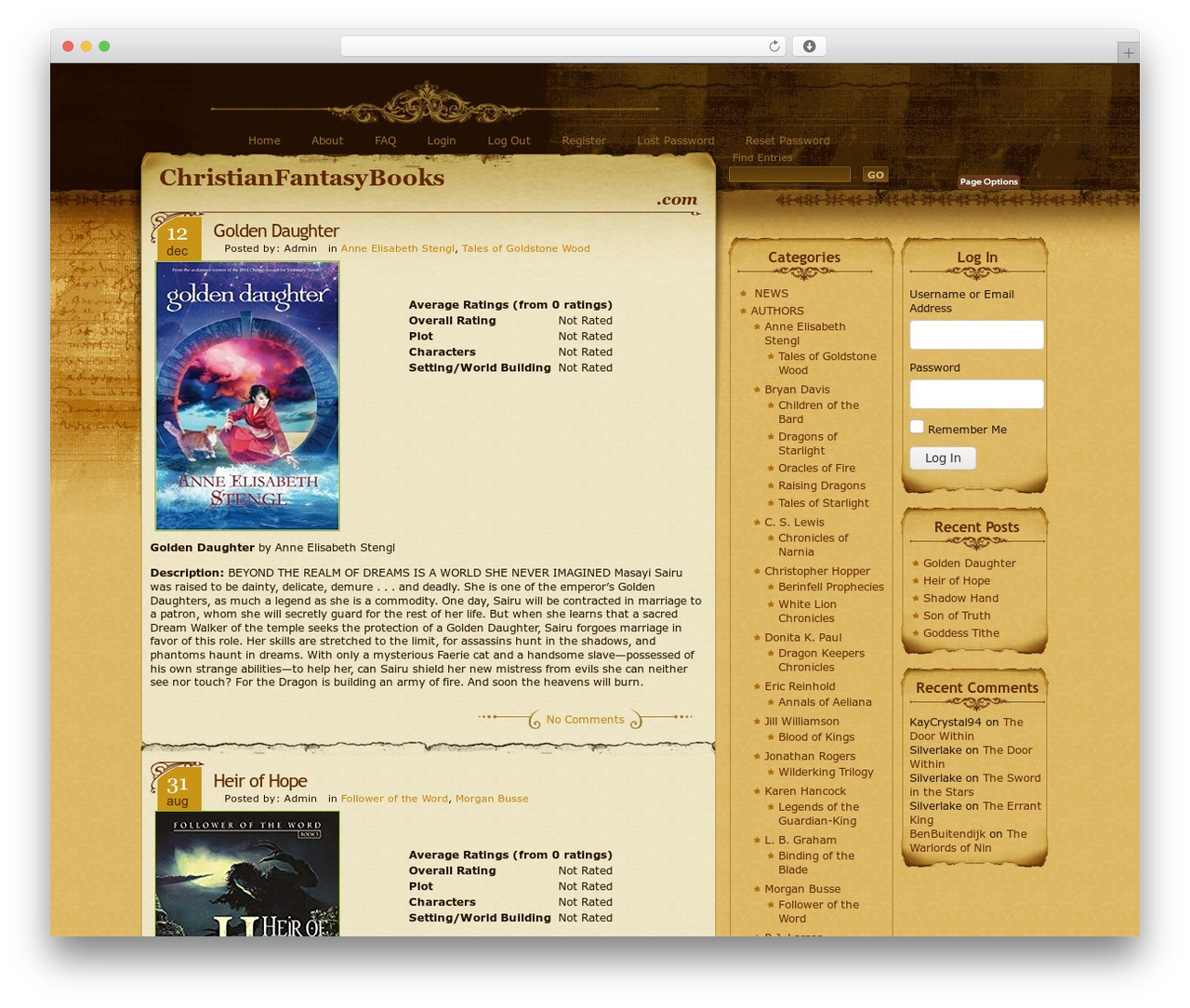The height and width of the screenshot is (1008, 1190).
Task: Open Christopher Hopper category
Action: (817, 571)
